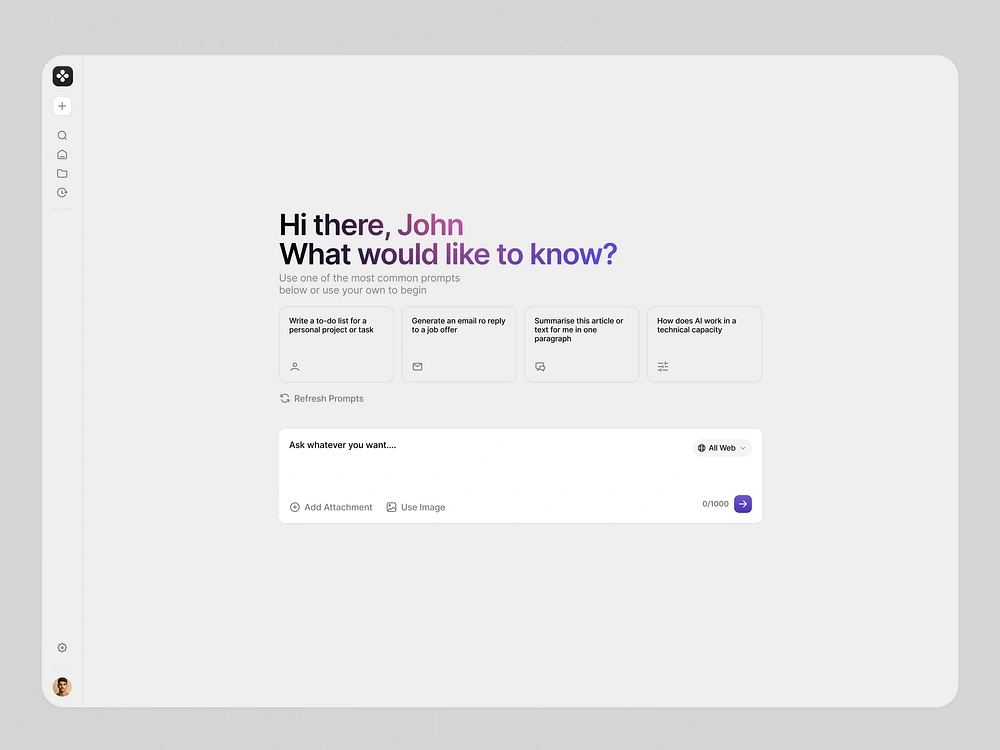Screen dimensions: 1000x750
Task: Select the How does AI work card
Action: (704, 344)
